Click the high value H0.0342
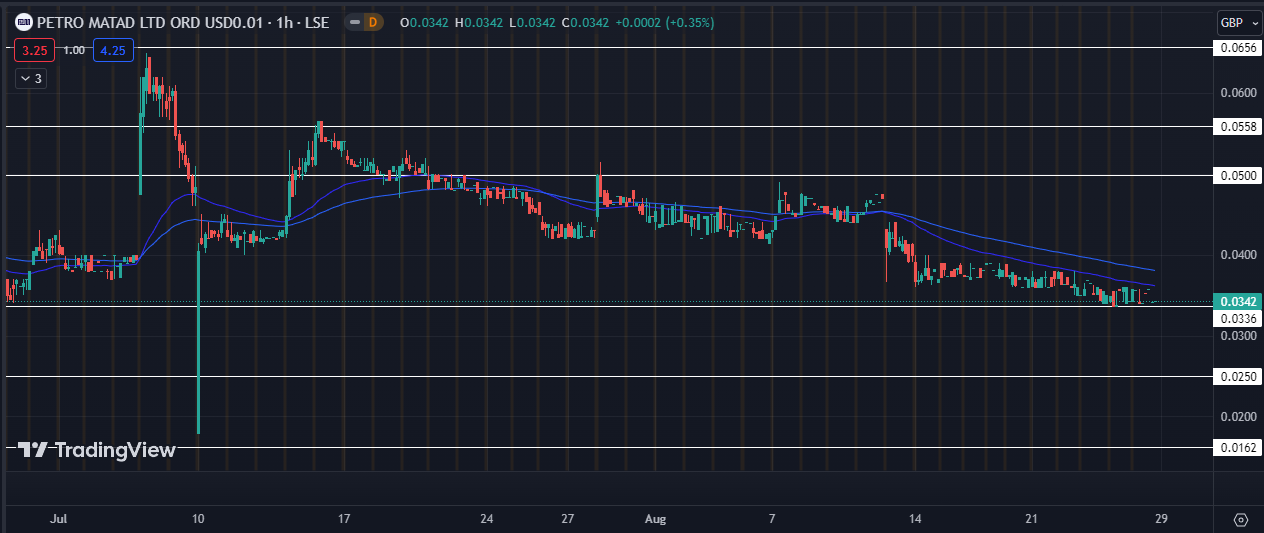This screenshot has height=533, width=1264. (479, 22)
